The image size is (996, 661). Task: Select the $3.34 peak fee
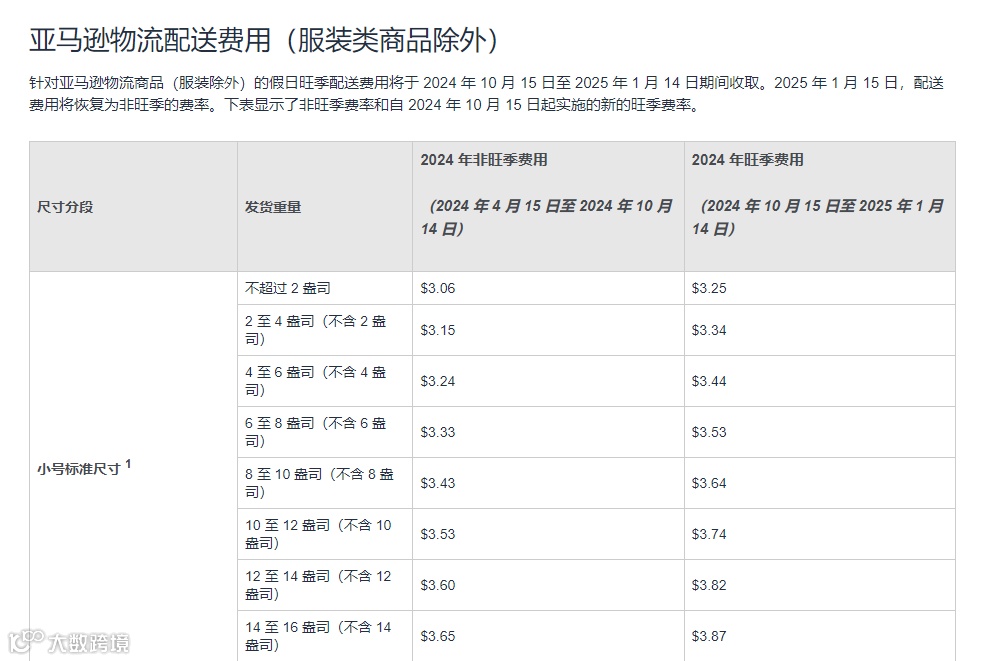click(x=709, y=330)
